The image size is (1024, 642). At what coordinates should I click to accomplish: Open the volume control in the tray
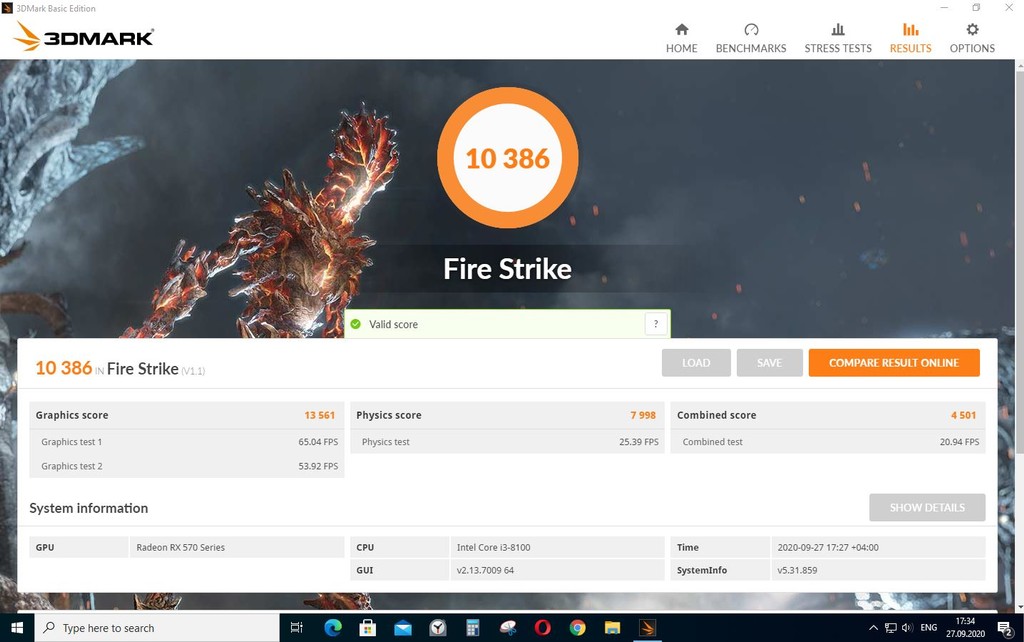click(x=907, y=628)
